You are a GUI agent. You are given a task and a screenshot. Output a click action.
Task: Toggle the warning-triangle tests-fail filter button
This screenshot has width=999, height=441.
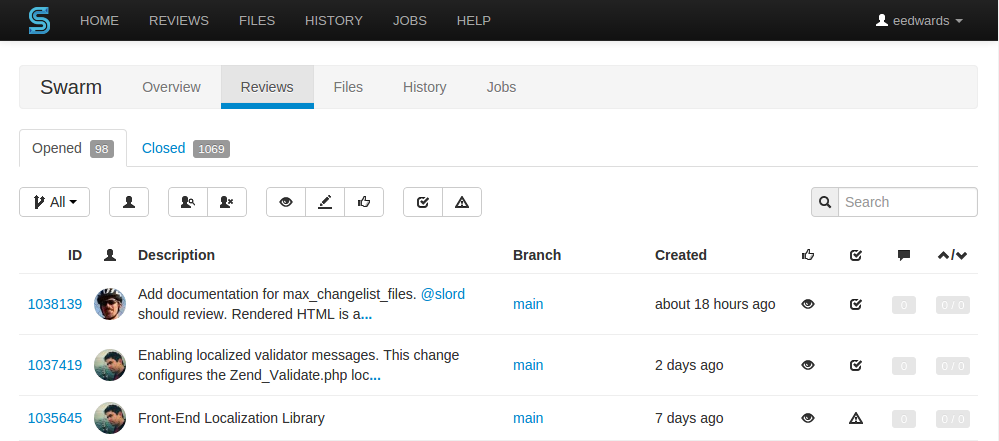pyautogui.click(x=462, y=202)
